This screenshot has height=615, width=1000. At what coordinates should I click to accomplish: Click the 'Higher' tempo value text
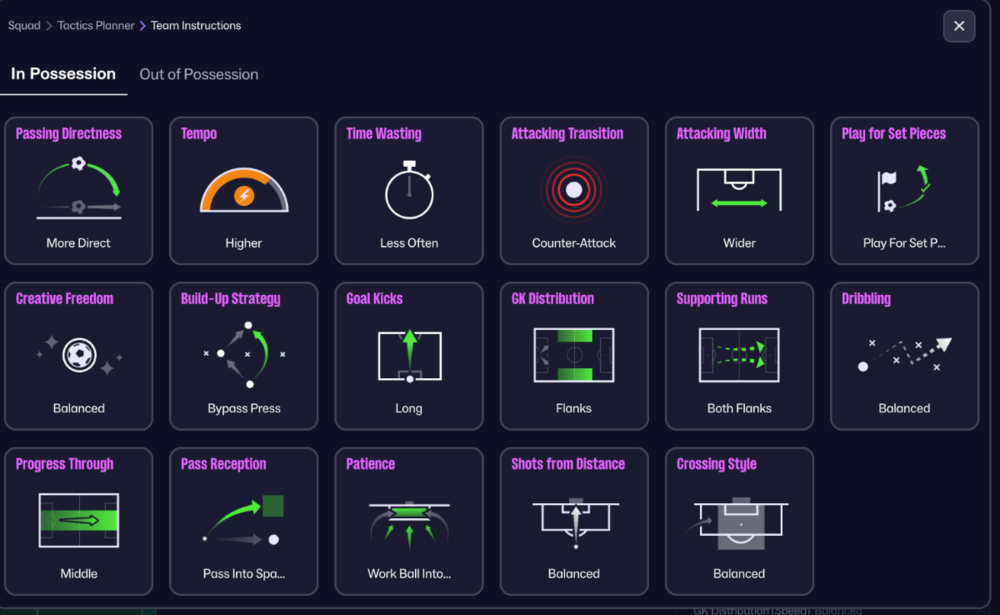(x=244, y=243)
